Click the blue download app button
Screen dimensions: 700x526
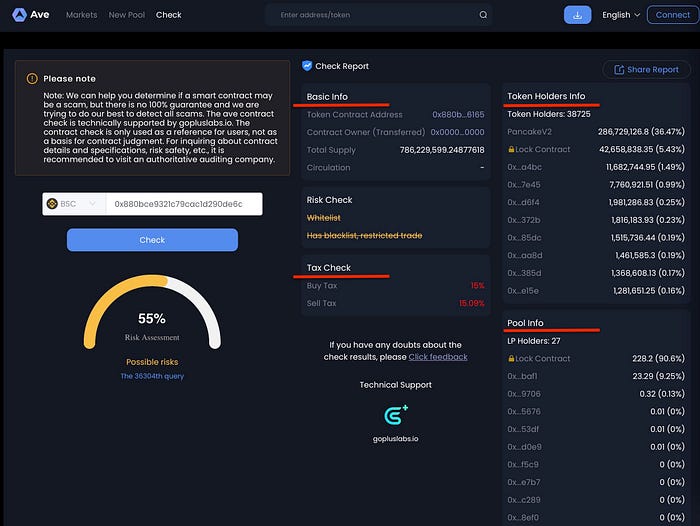tap(577, 15)
